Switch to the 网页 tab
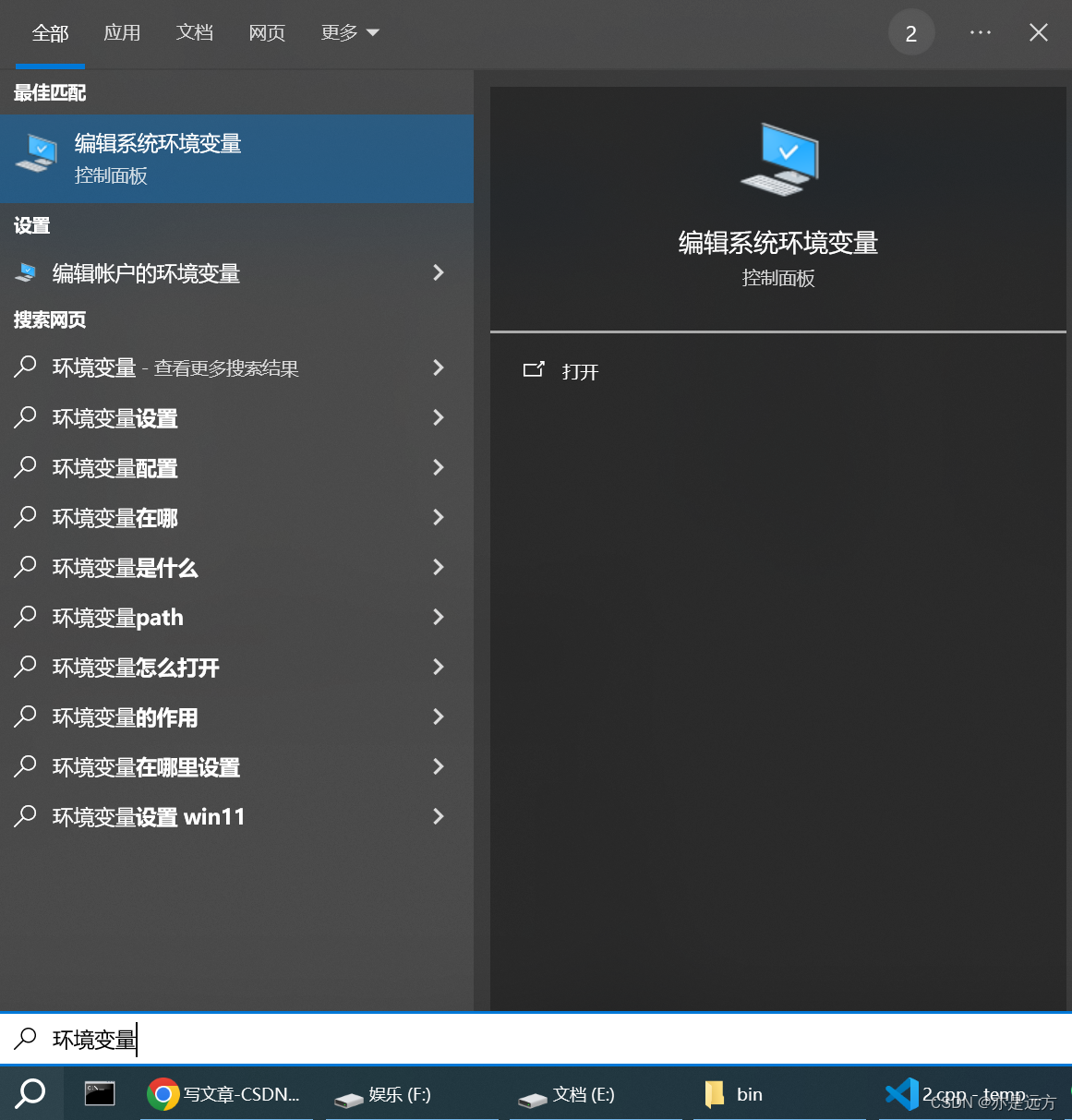Viewport: 1072px width, 1120px height. pyautogui.click(x=267, y=31)
